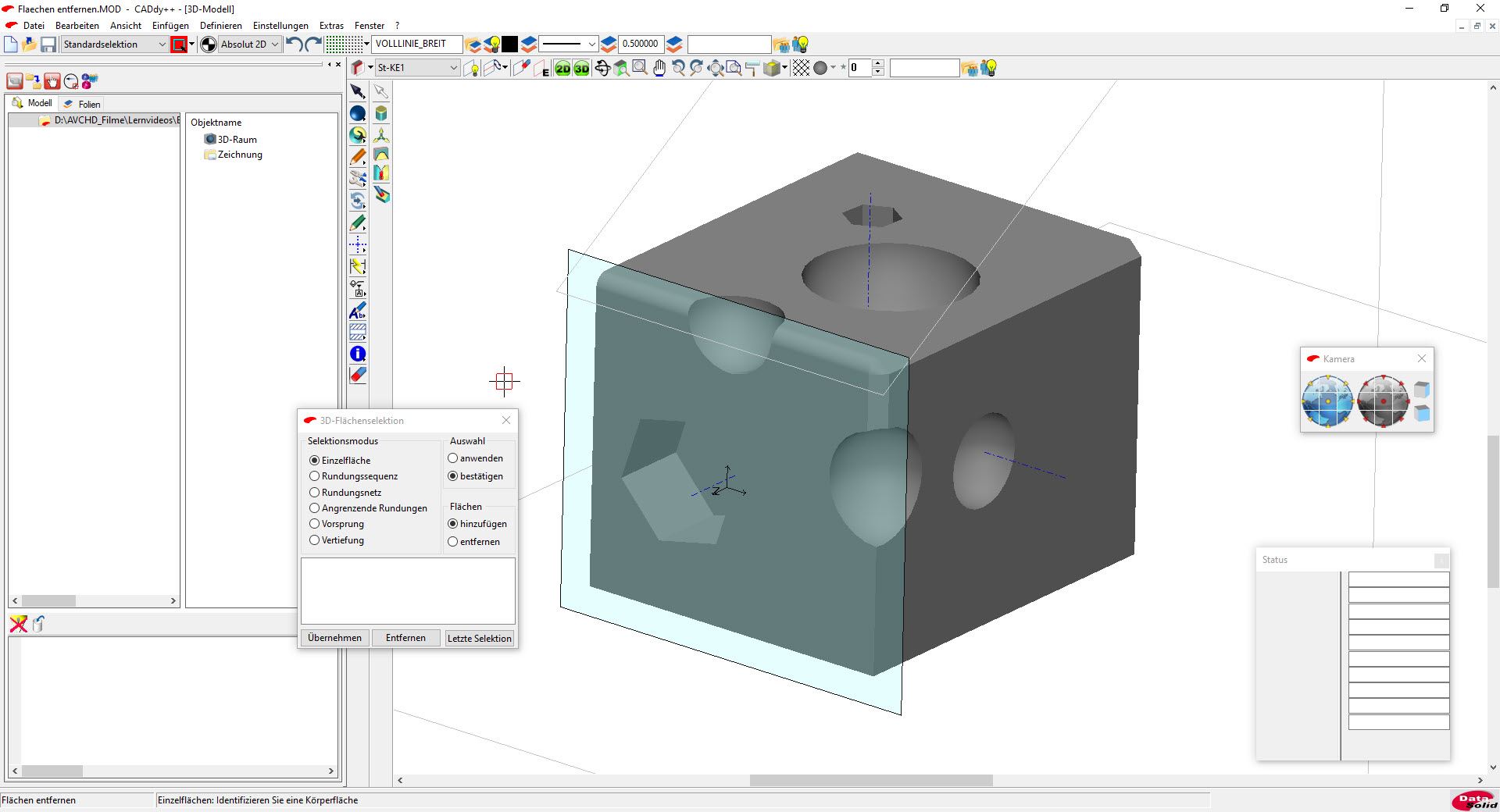1500x812 pixels.
Task: Select the green pencil tool
Action: tap(358, 223)
